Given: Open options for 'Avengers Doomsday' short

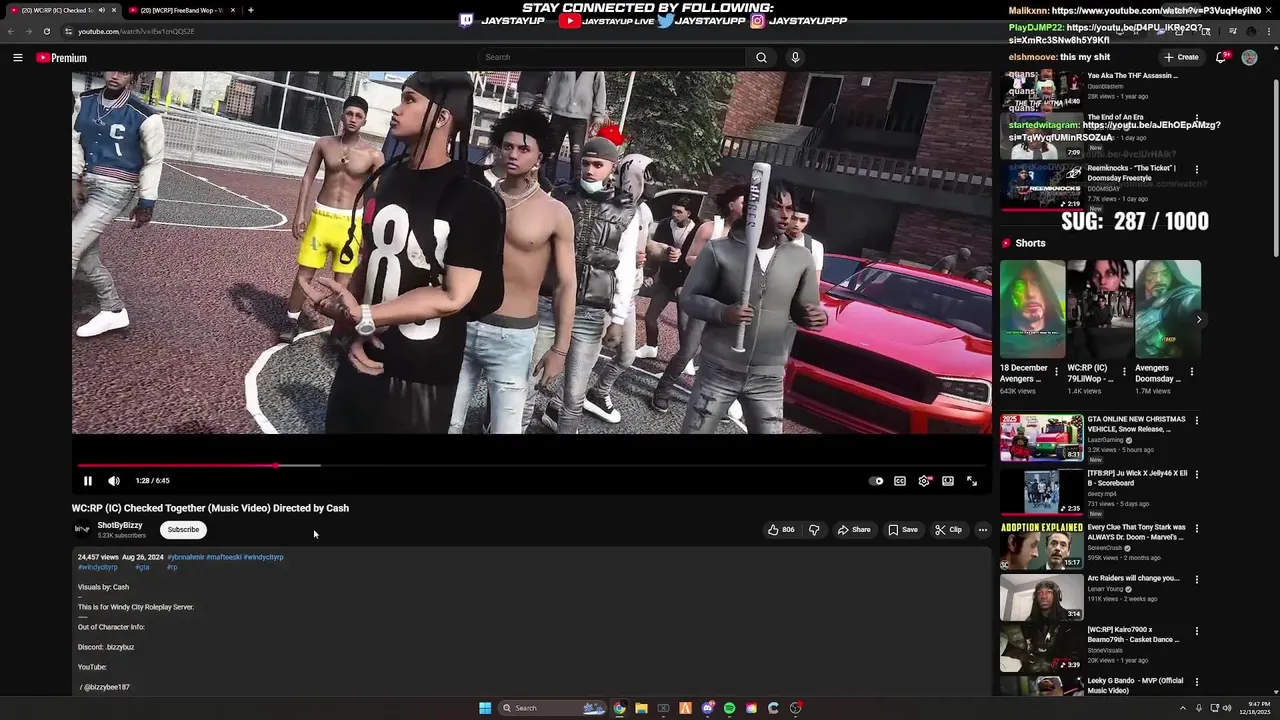Looking at the screenshot, I should click(x=1191, y=371).
